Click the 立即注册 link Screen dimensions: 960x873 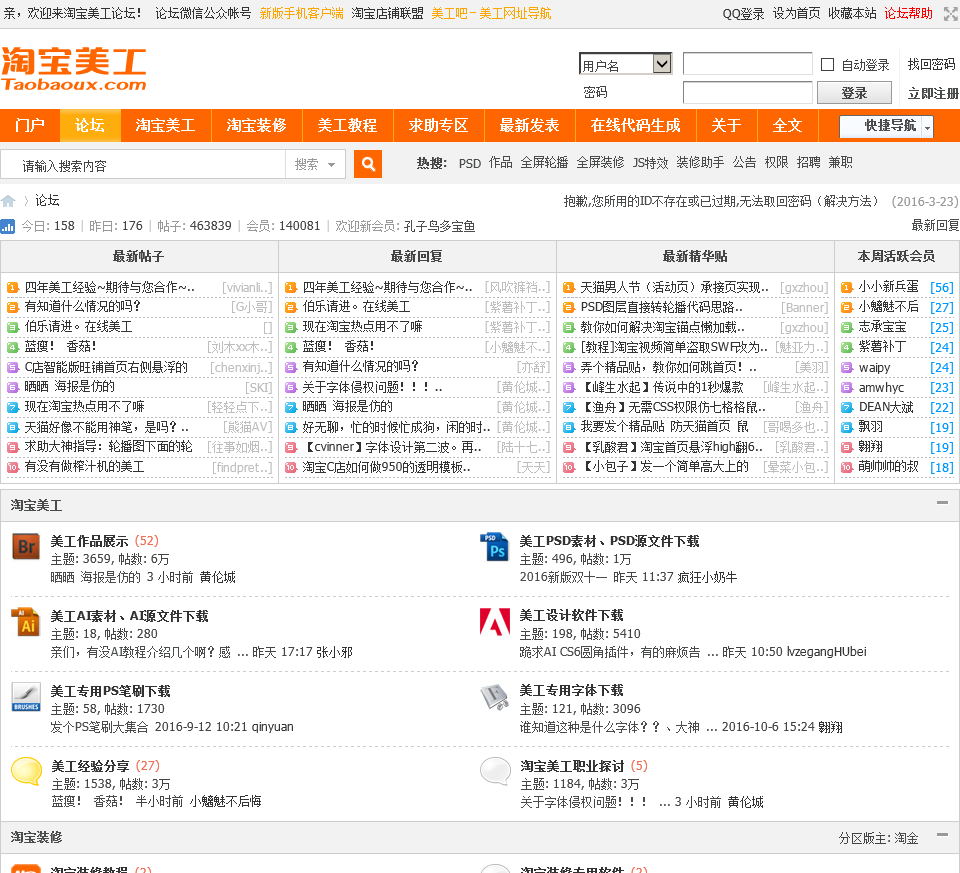933,93
